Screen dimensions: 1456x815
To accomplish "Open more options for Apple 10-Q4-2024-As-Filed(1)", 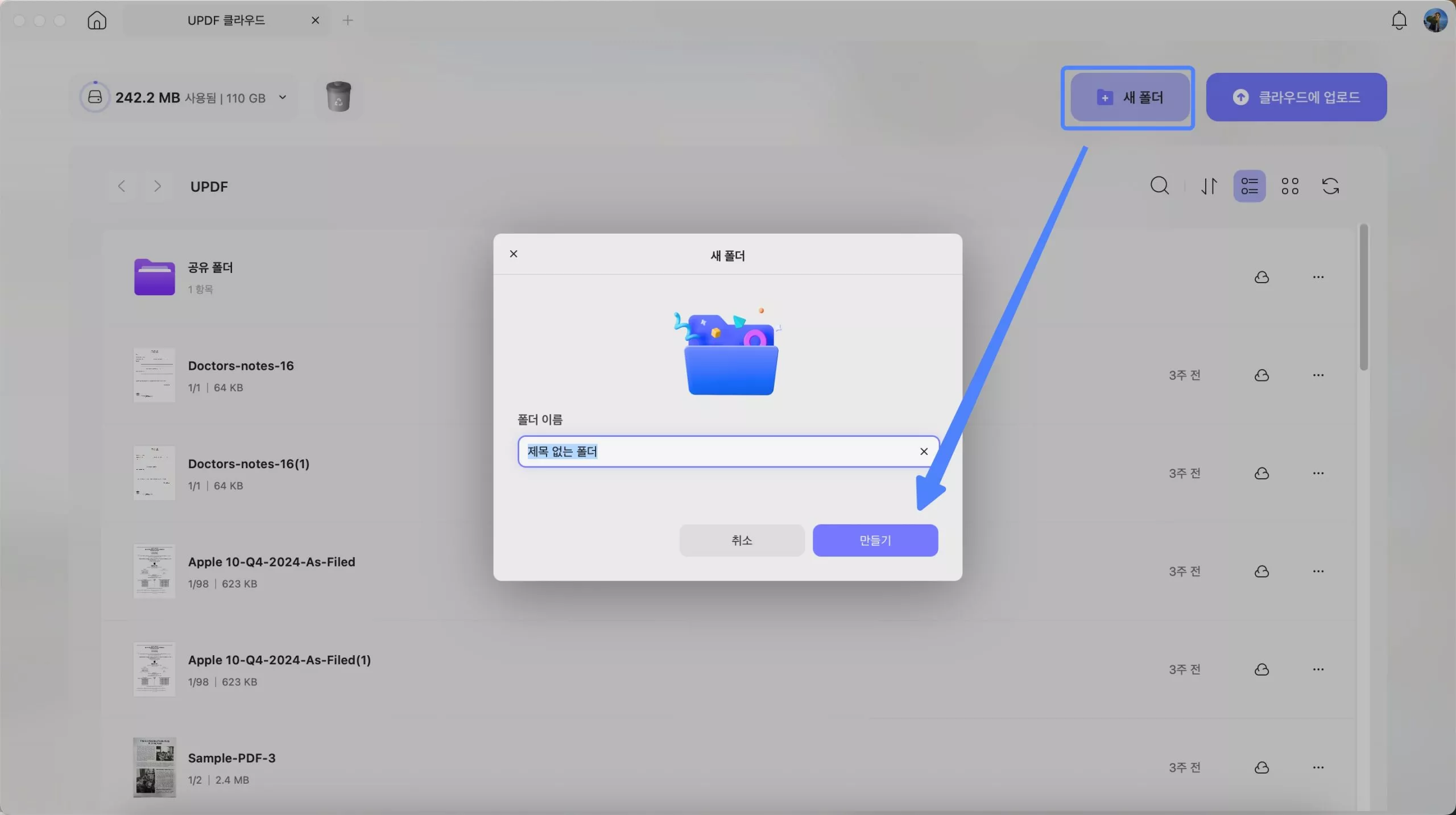I will pyautogui.click(x=1318, y=669).
